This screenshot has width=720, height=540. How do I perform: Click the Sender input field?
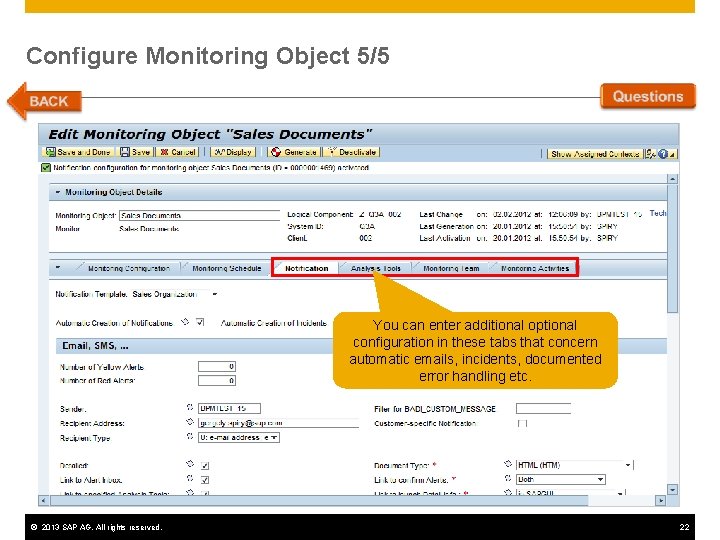click(x=229, y=408)
